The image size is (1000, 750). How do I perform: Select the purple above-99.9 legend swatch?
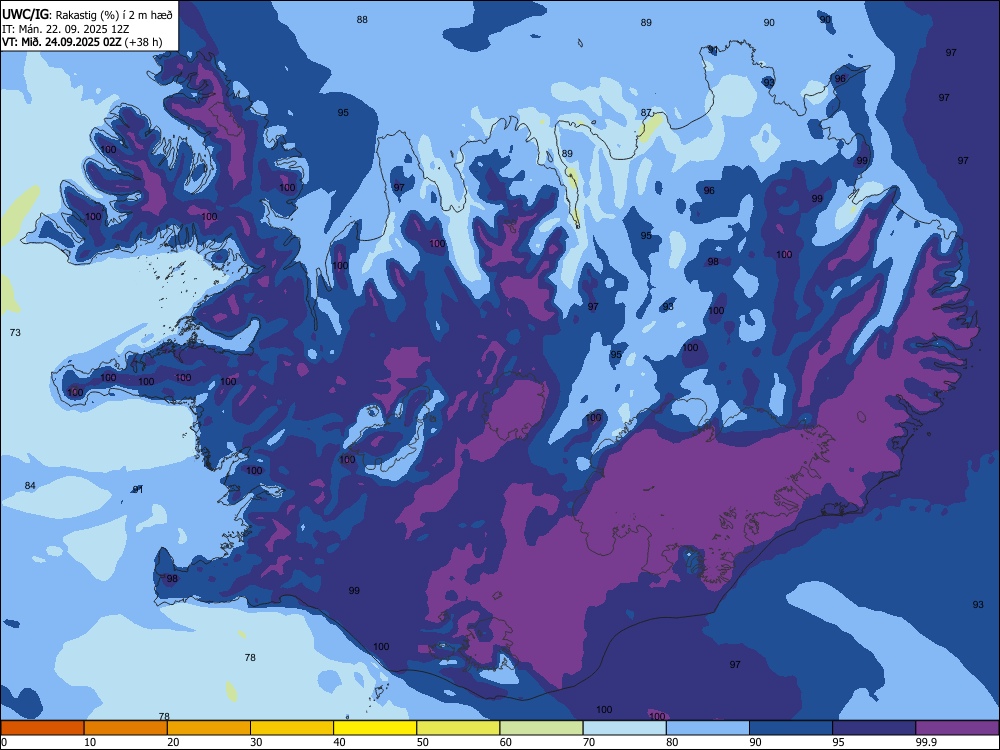point(957,728)
